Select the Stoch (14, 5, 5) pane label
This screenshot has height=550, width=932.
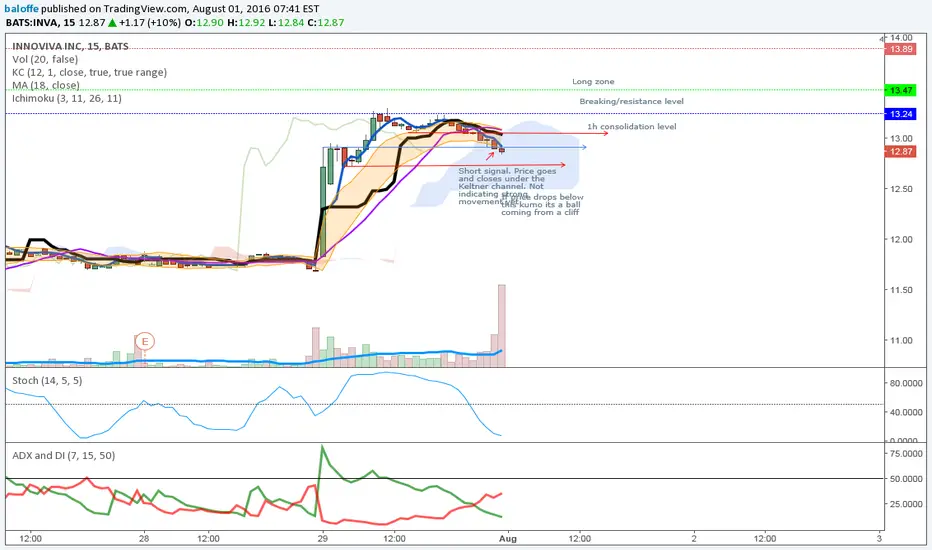click(47, 381)
